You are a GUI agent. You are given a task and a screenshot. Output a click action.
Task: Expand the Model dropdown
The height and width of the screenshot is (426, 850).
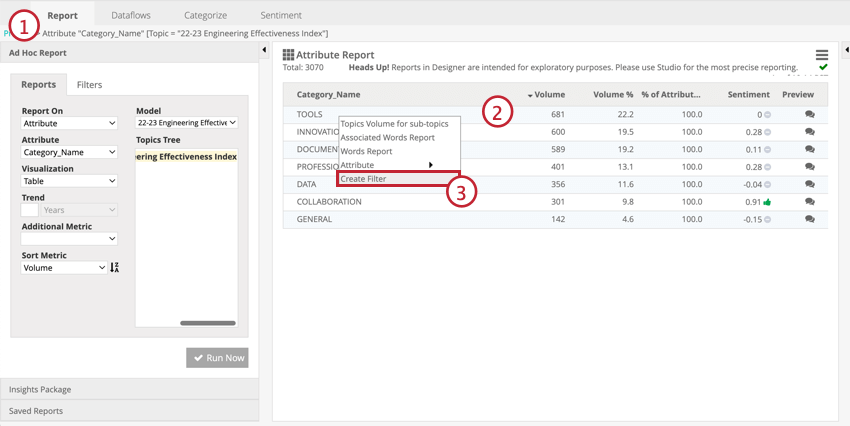[x=187, y=123]
